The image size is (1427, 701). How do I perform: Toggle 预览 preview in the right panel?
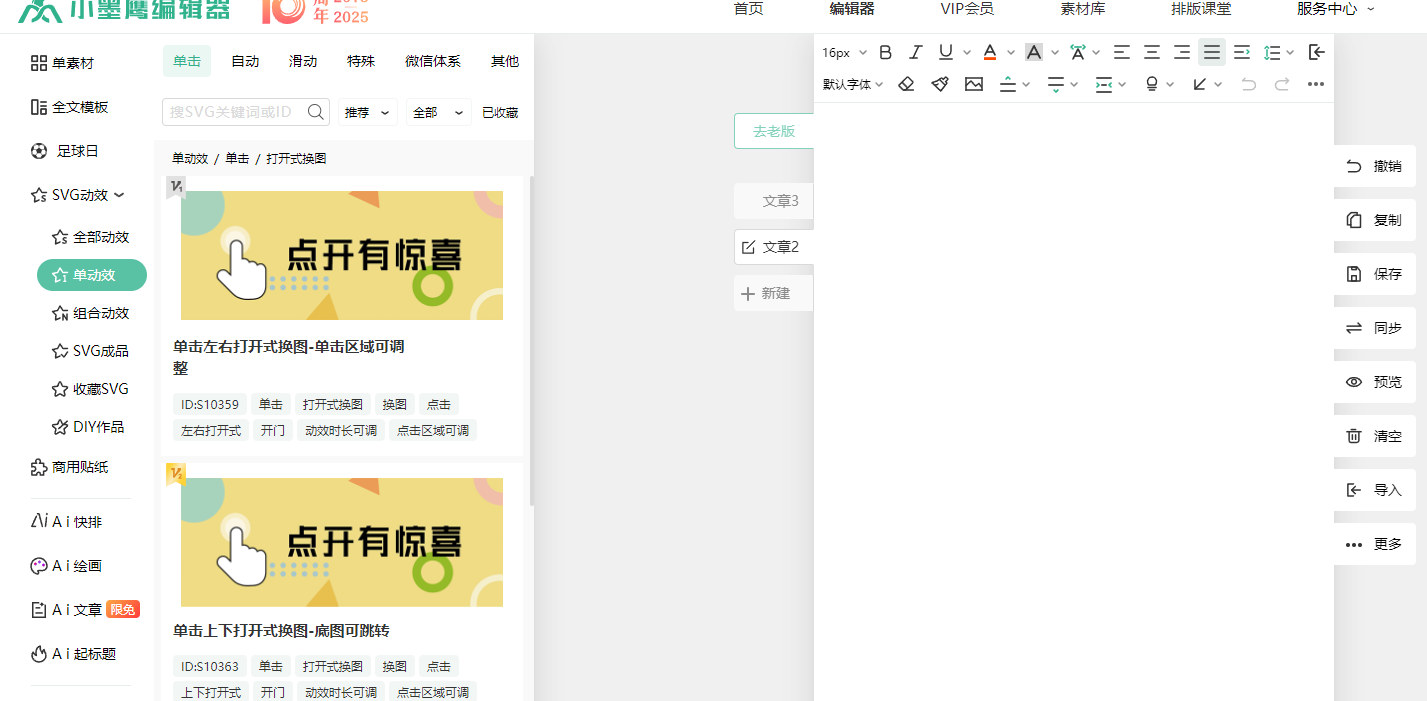pos(1374,382)
